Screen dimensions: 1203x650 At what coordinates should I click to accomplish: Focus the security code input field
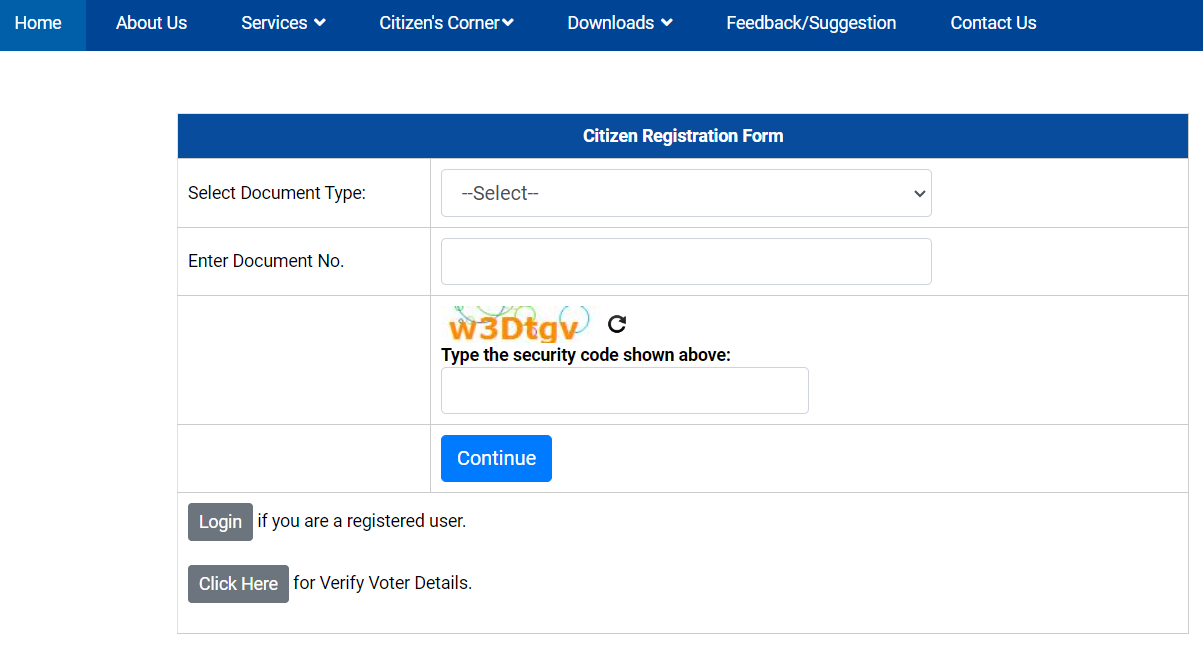point(624,390)
